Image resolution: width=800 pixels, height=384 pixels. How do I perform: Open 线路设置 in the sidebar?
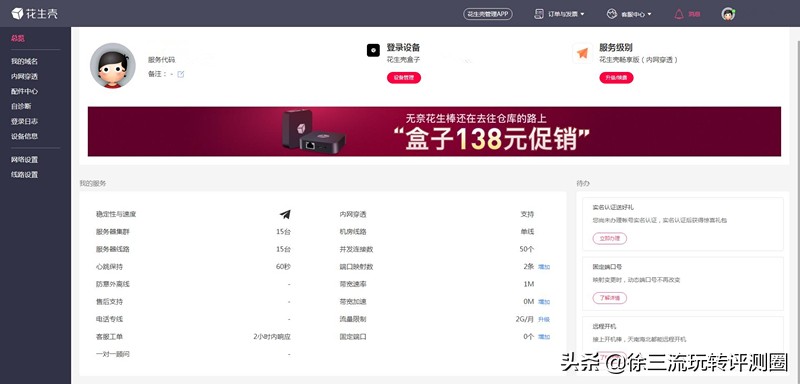tap(24, 174)
